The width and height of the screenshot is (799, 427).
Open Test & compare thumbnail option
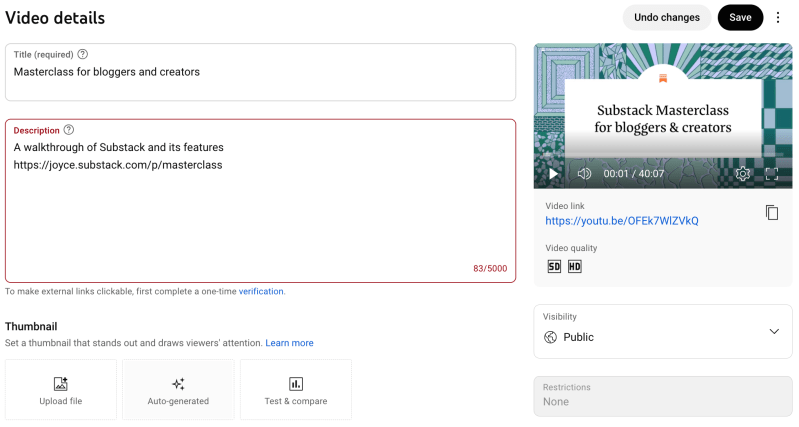296,390
